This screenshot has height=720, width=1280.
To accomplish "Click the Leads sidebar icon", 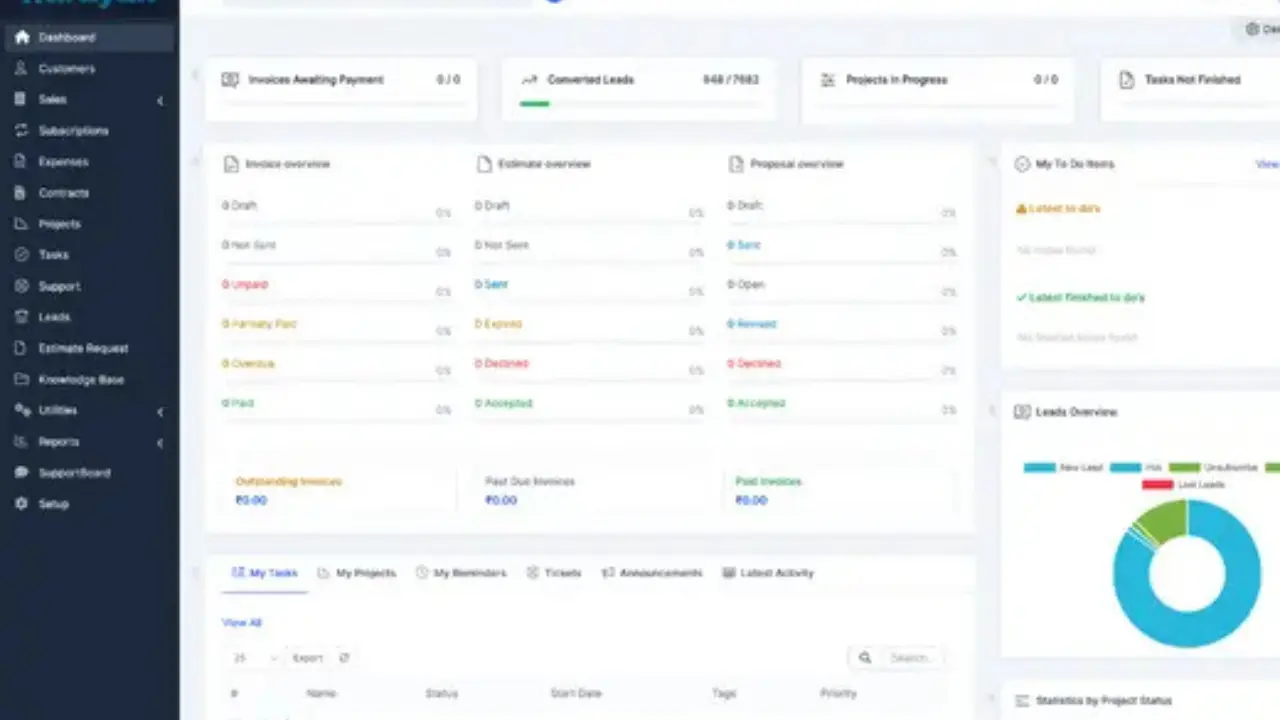I will (x=22, y=317).
